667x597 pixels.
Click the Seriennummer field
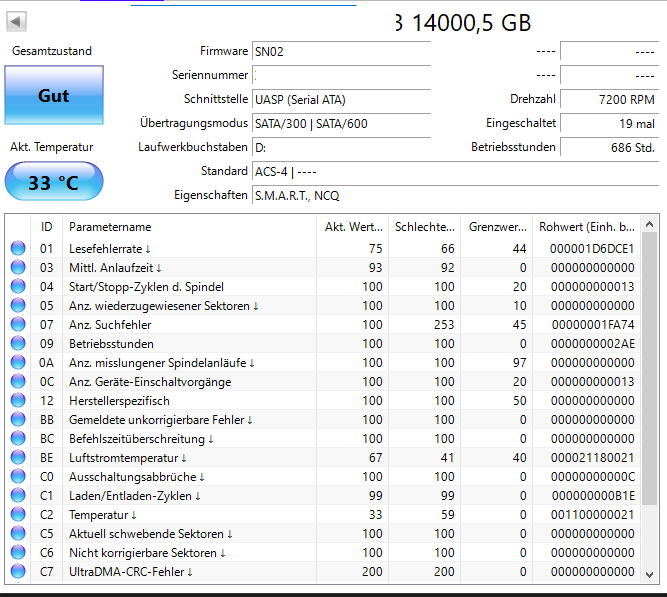(x=342, y=75)
